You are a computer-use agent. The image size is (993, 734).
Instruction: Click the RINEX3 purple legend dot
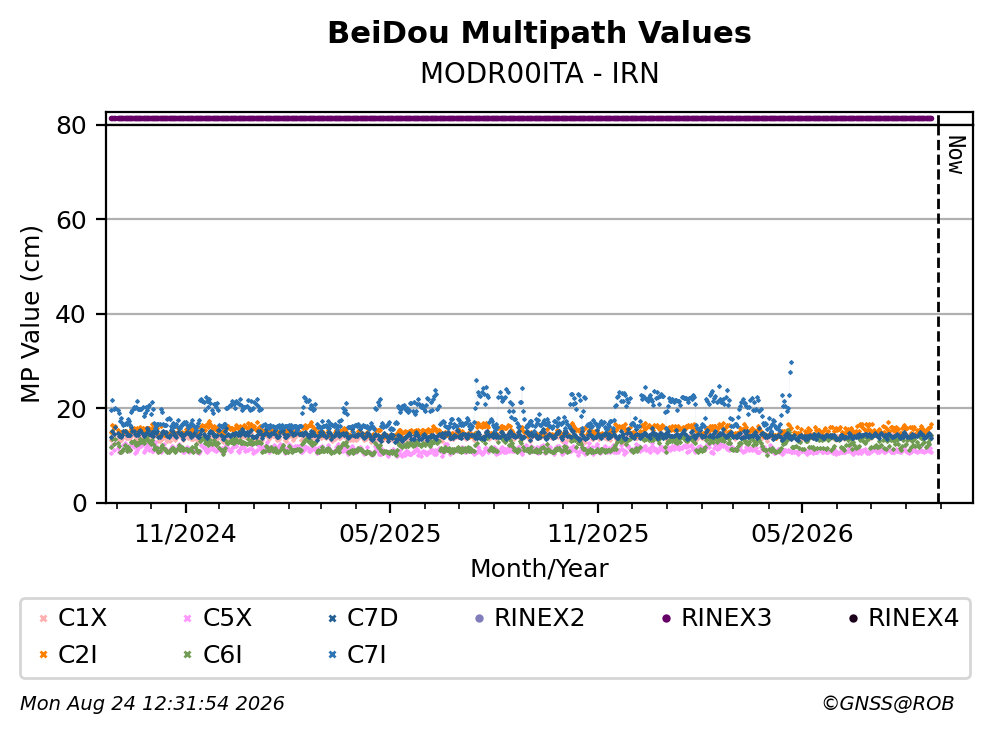666,618
